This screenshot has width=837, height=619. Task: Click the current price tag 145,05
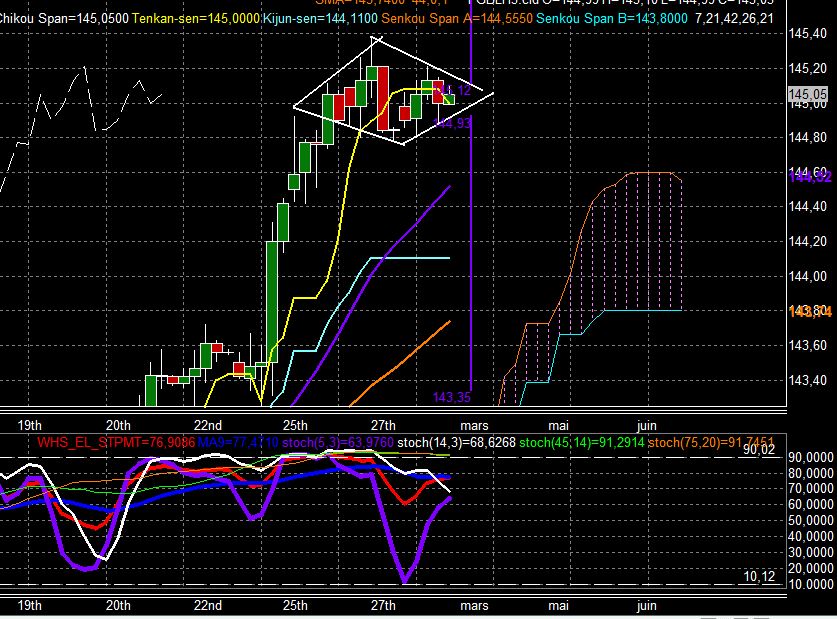point(808,94)
